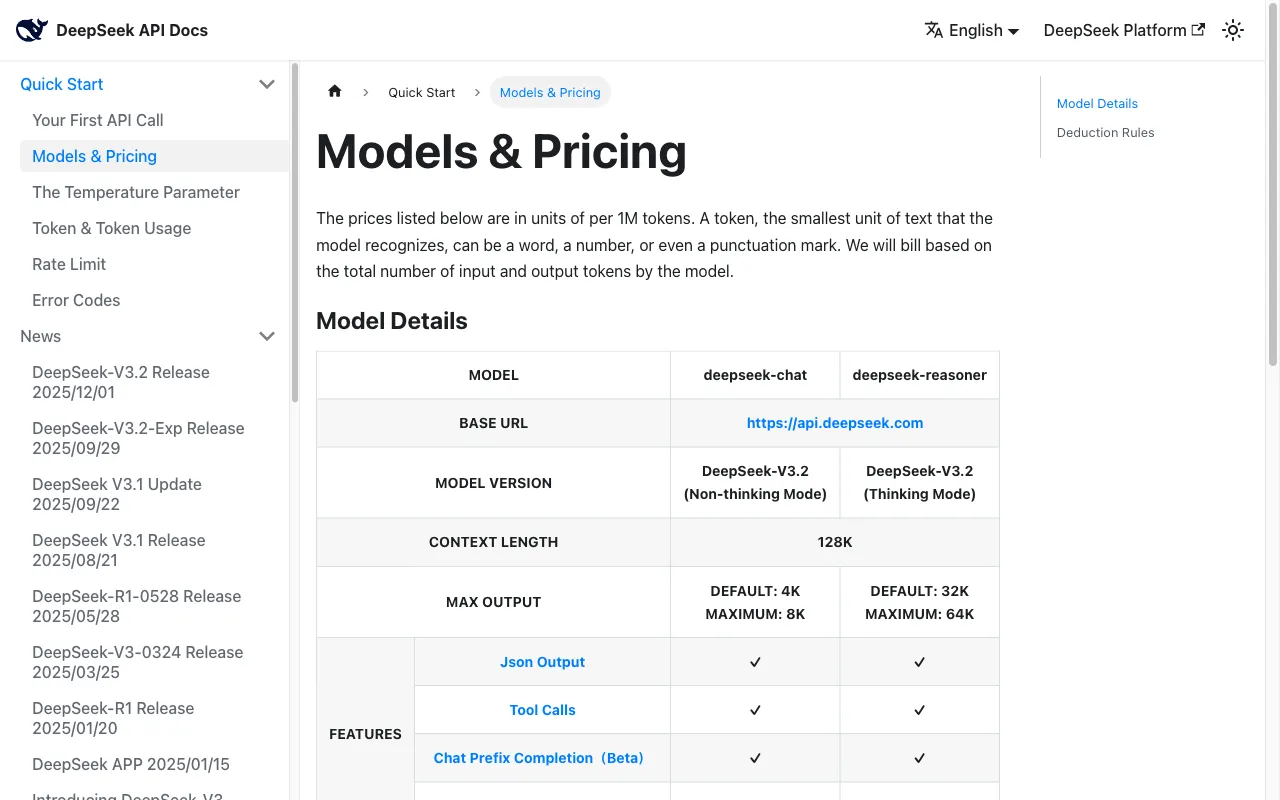Click the language translate icon
This screenshot has height=800, width=1280.
coord(934,30)
